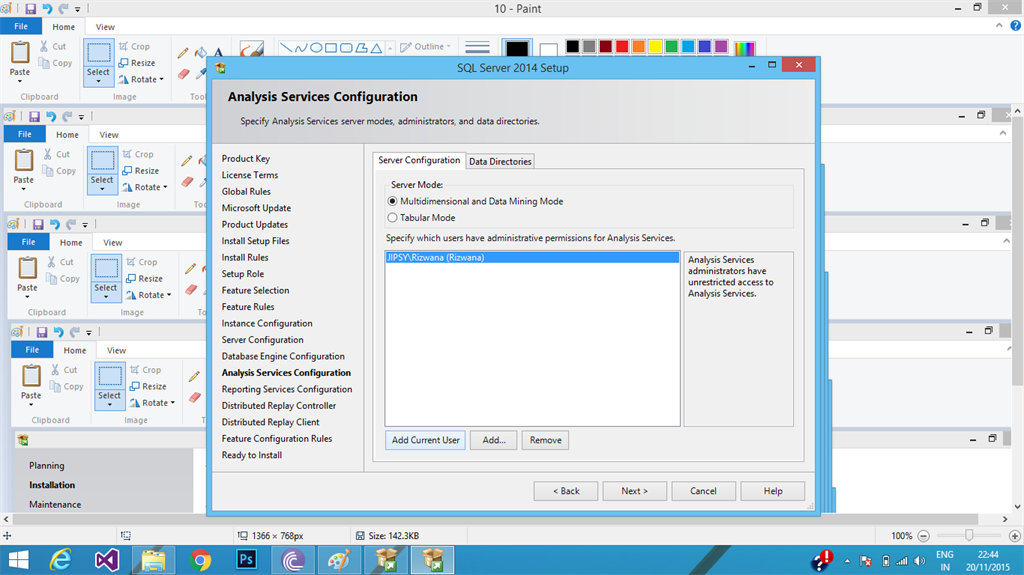Crop the image from the topmost ribbon

coord(135,46)
